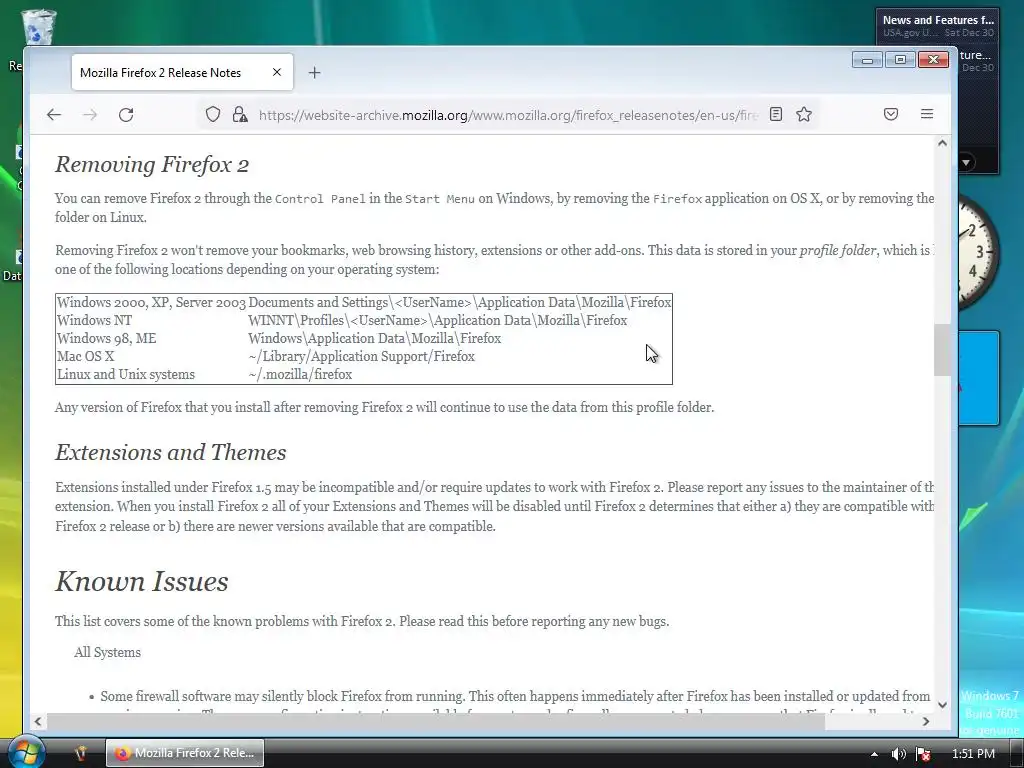Image resolution: width=1024 pixels, height=768 pixels.
Task: Click the 'Removing Firefox 2' heading
Action: (152, 165)
